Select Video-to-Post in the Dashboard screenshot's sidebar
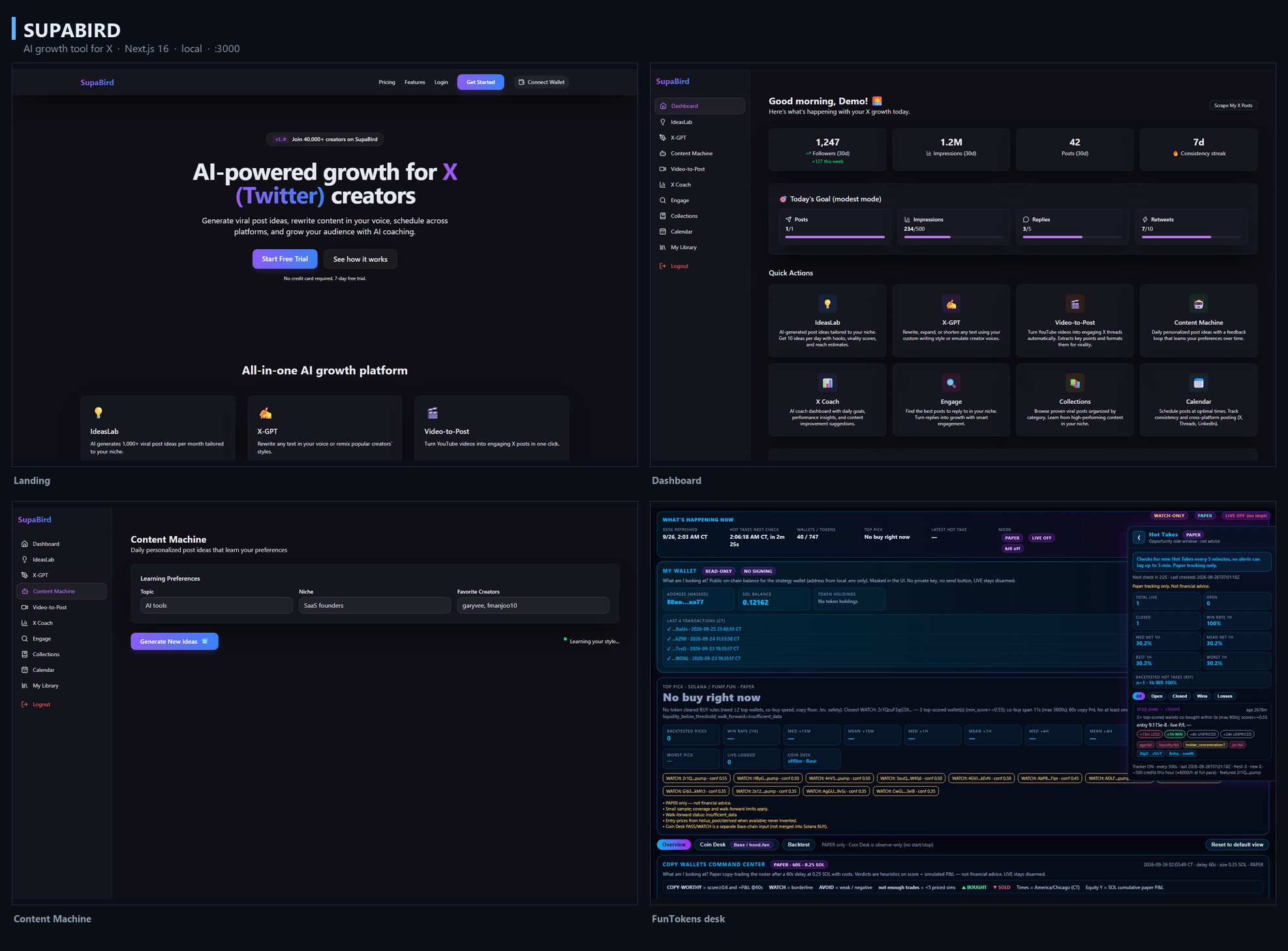 click(x=699, y=169)
